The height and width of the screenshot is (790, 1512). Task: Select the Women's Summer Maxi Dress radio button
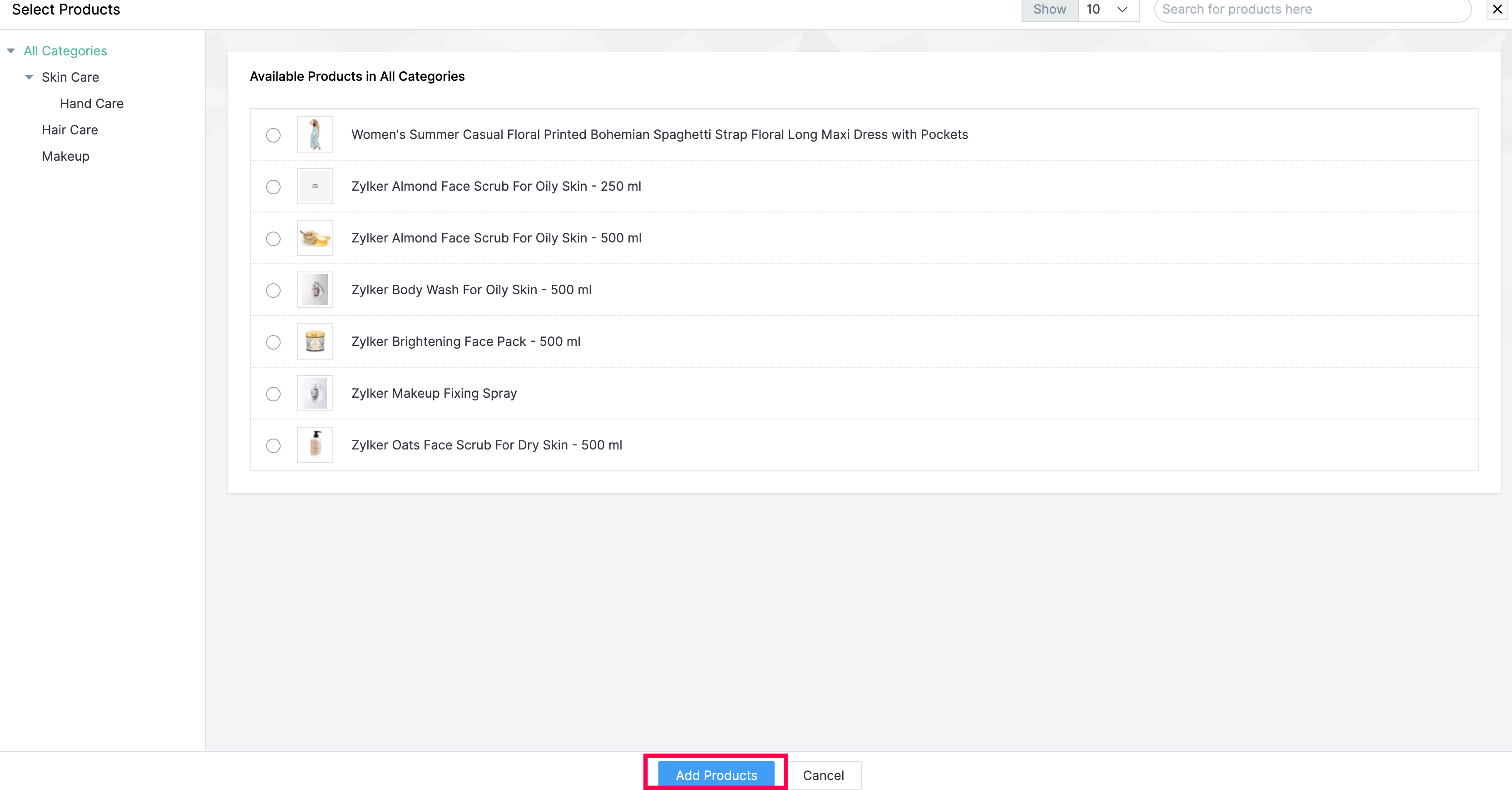click(x=273, y=135)
